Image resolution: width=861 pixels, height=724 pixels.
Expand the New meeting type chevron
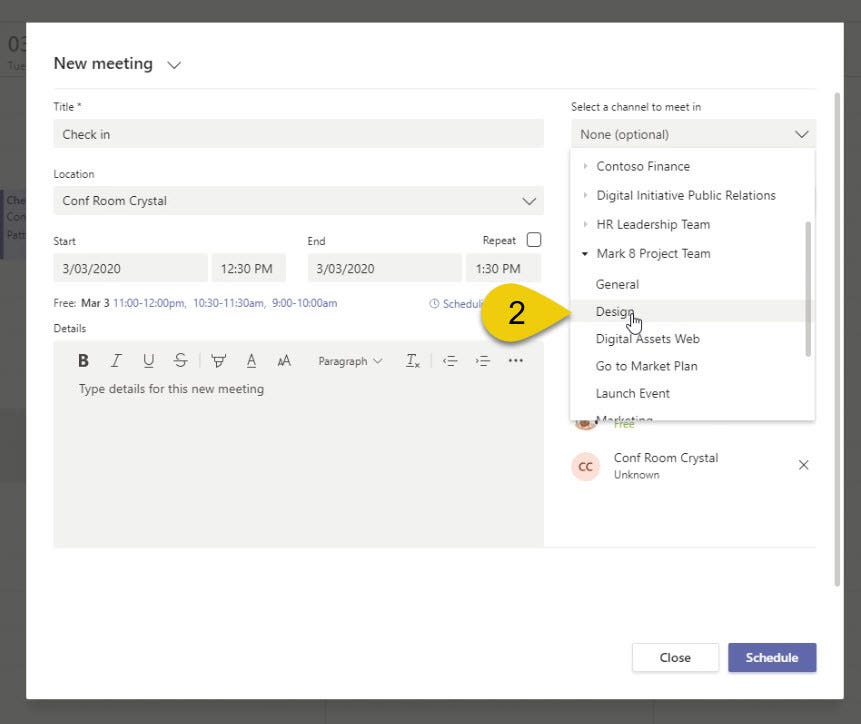tap(172, 64)
